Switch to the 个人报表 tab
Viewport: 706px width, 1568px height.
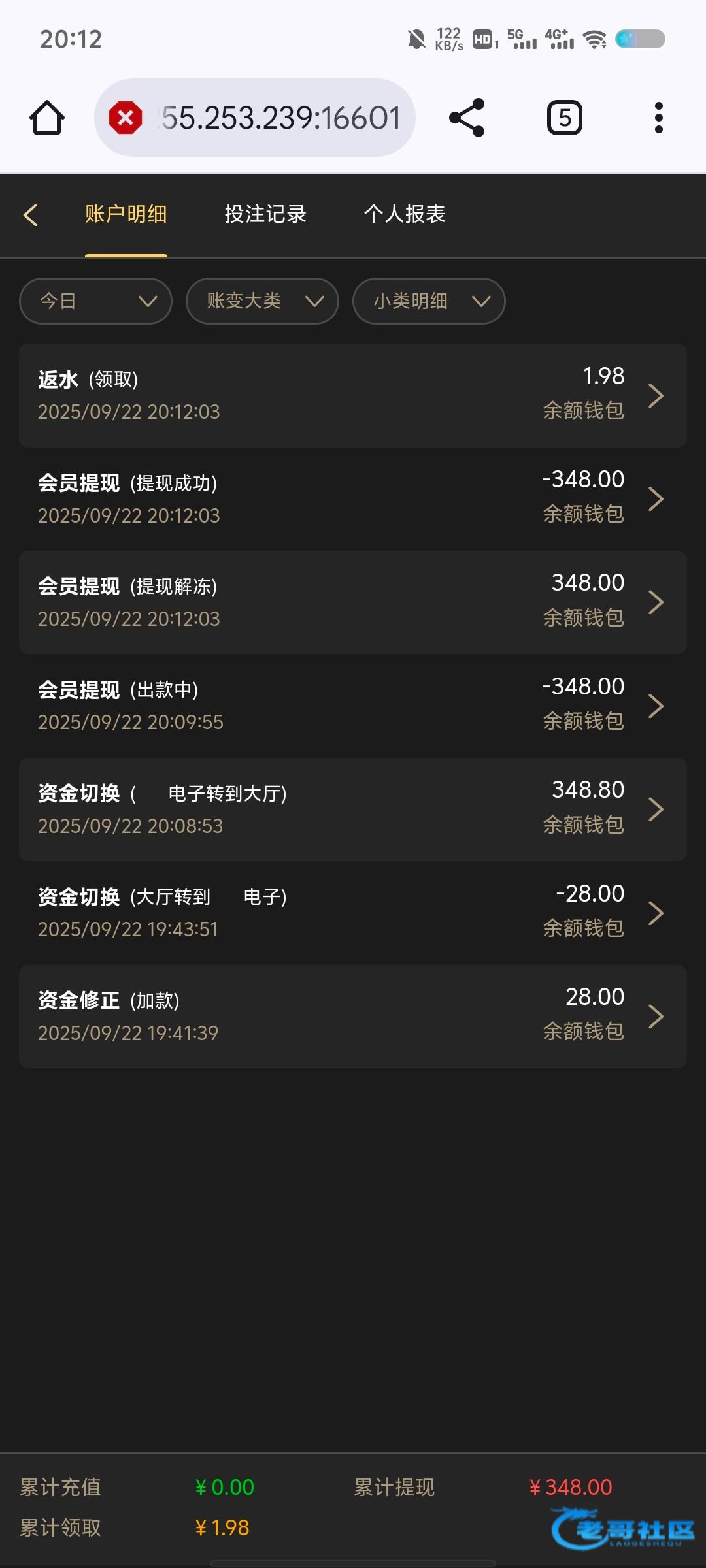point(405,214)
